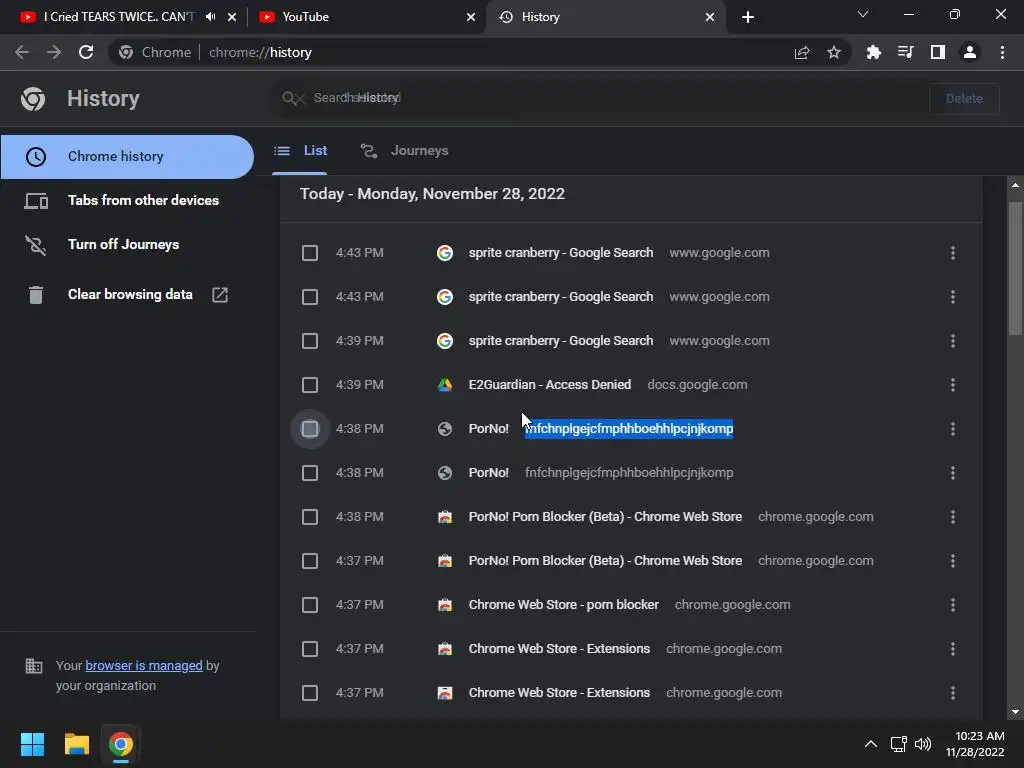
Task: Click the managed organization building icon
Action: pos(33,666)
